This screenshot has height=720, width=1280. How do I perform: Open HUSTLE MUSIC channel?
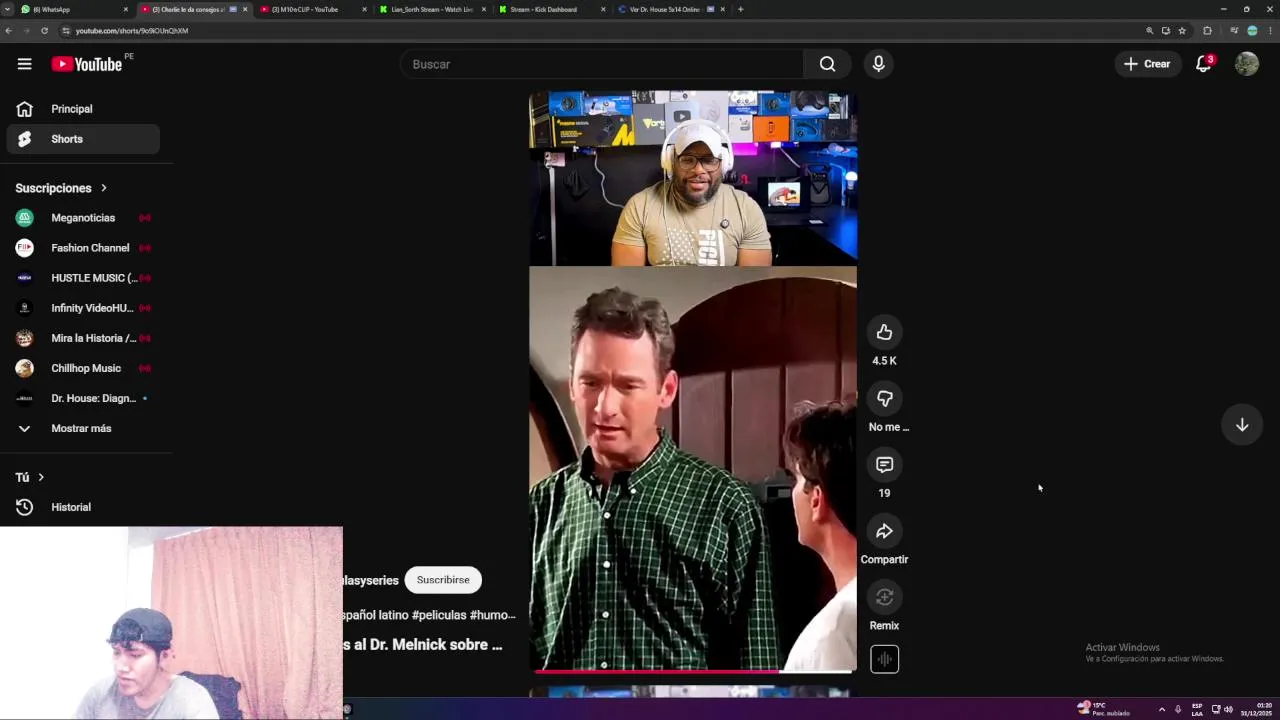(83, 278)
